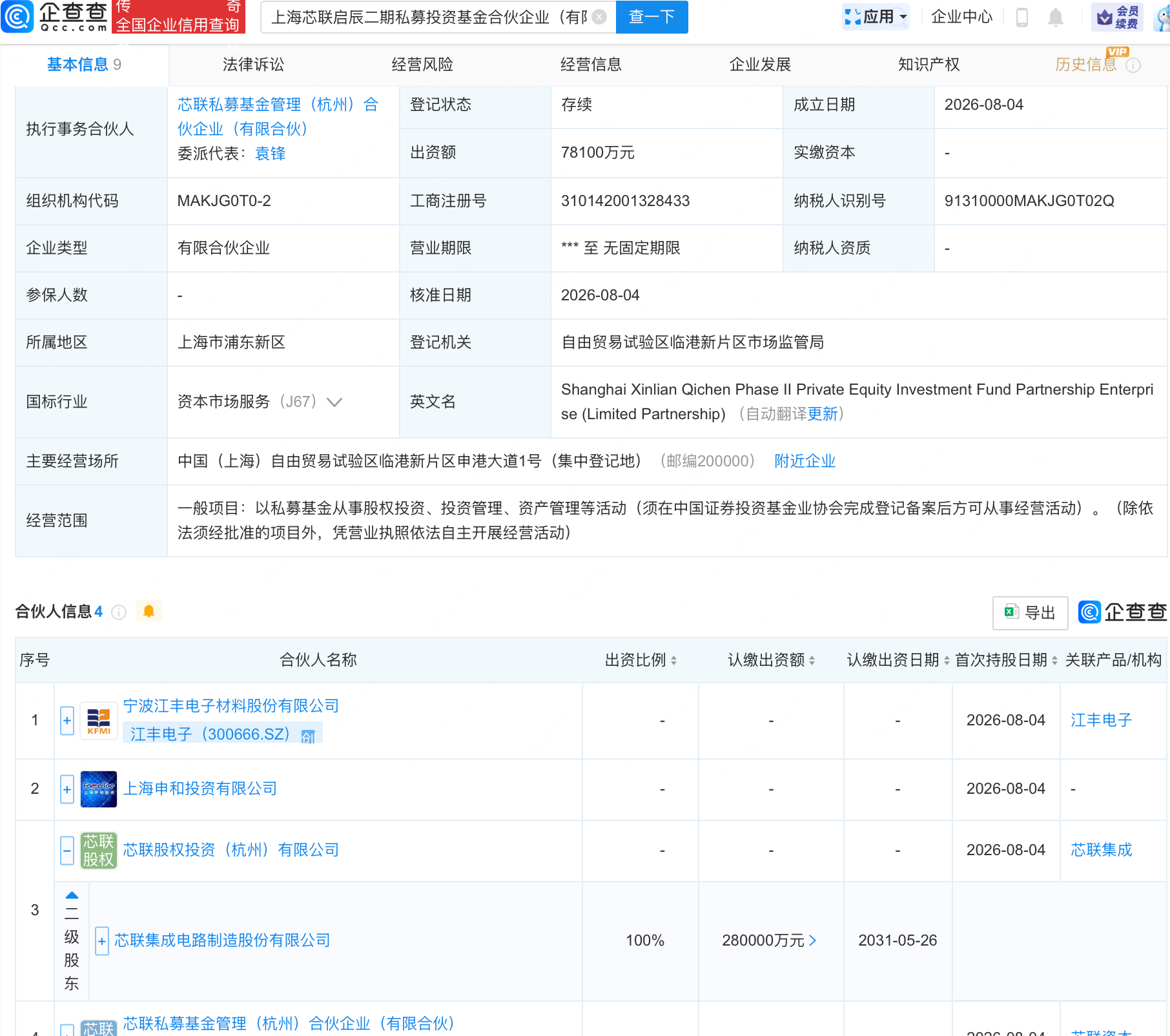1170x1036 pixels.
Task: Click 附近企业 nearby companies link
Action: point(805,461)
